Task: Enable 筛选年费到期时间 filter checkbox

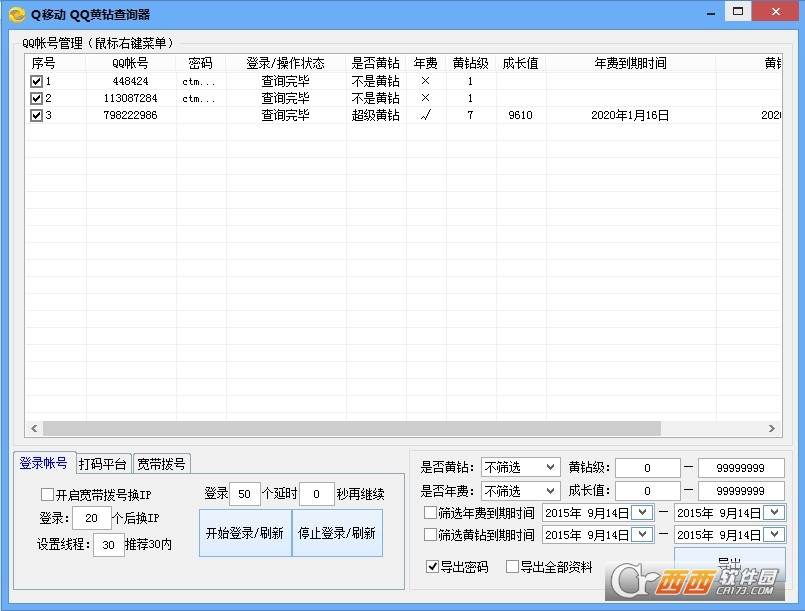Action: (430, 513)
